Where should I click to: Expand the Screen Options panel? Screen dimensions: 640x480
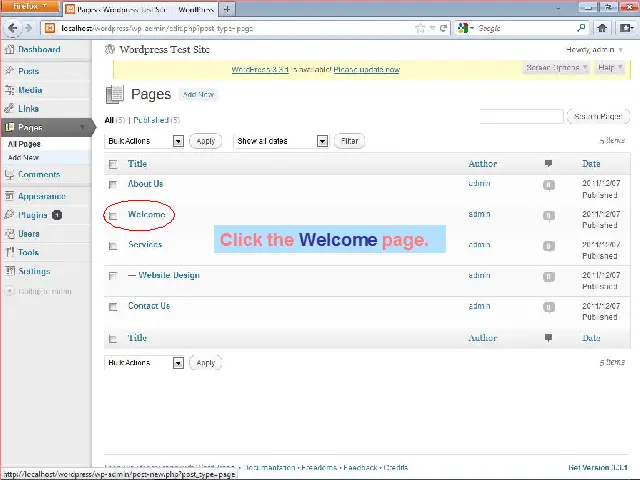tap(556, 67)
